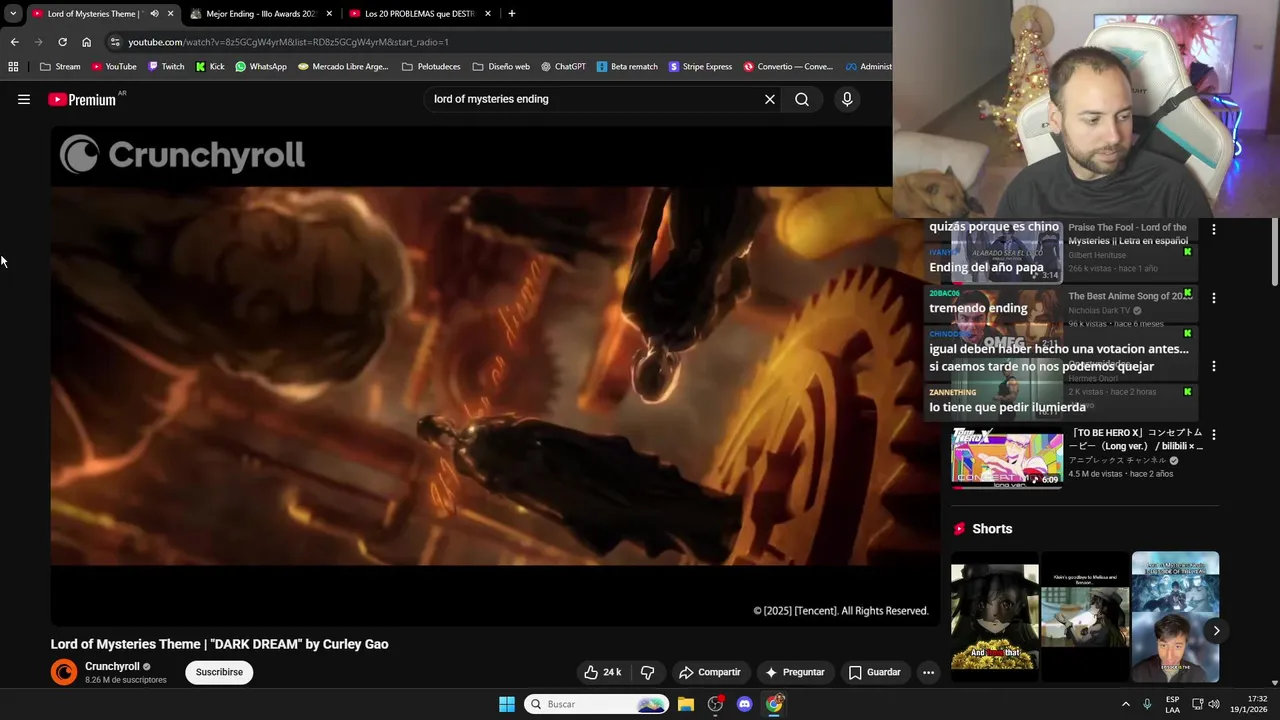Open the Convertio bookmark
The height and width of the screenshot is (720, 1280).
788,67
